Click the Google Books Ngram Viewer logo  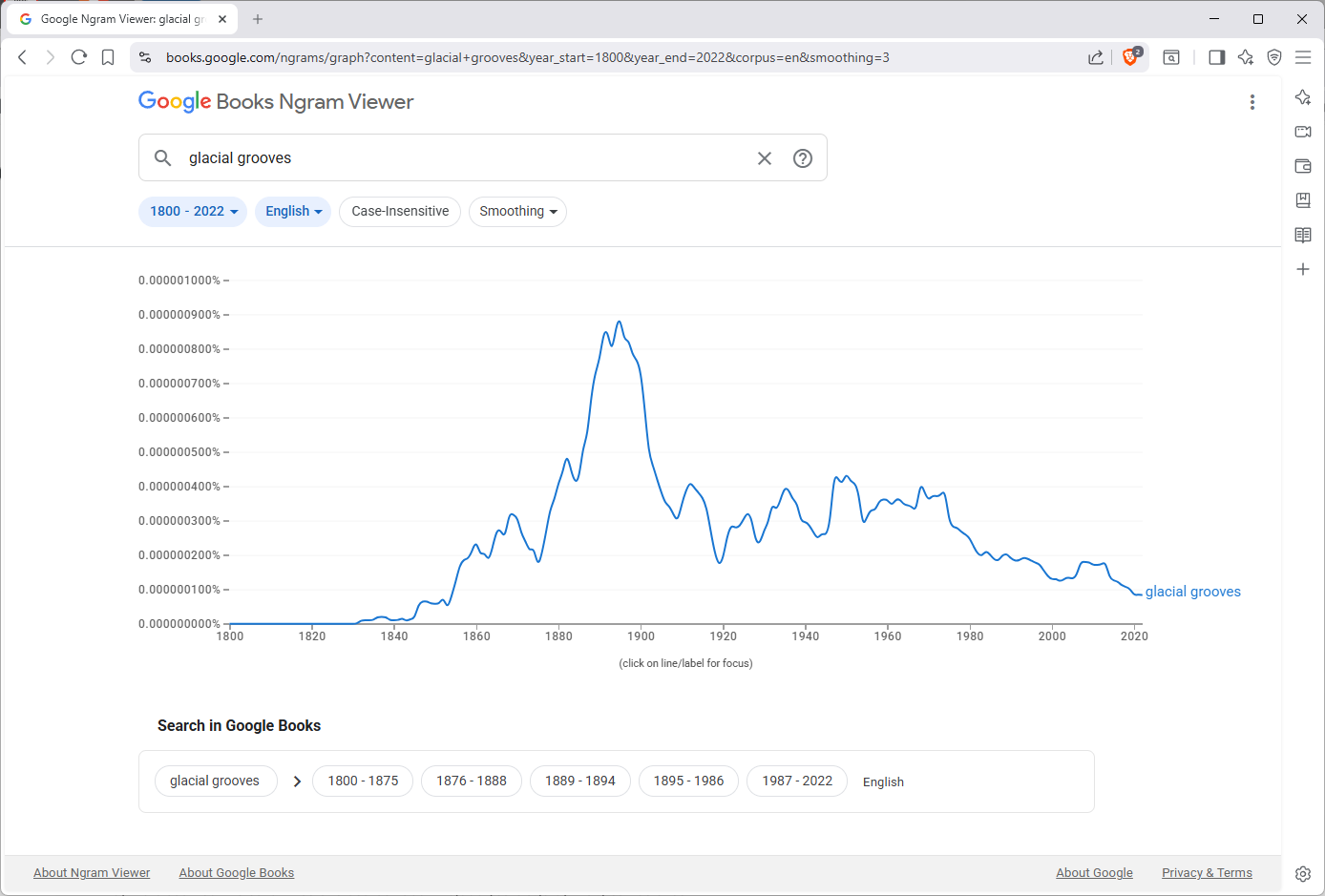276,102
